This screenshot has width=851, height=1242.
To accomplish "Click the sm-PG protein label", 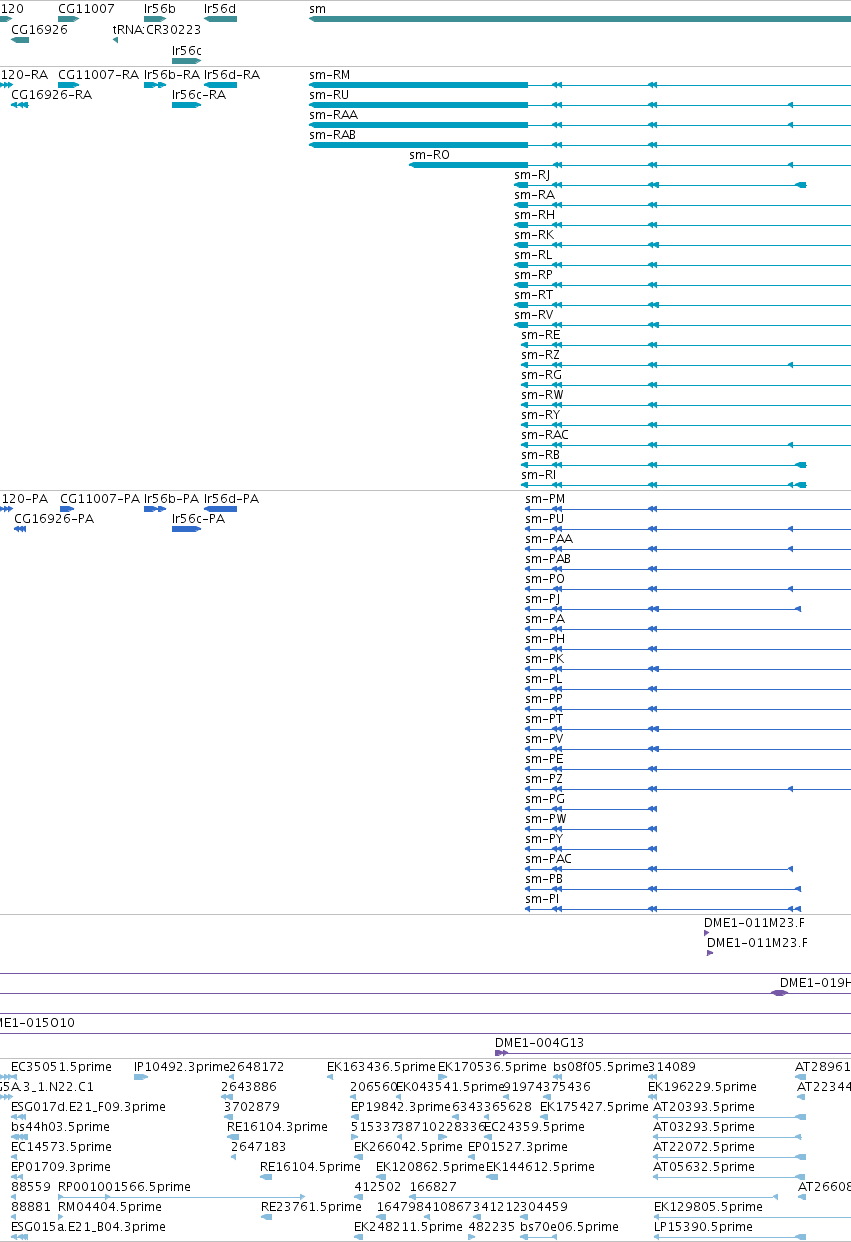I will coord(545,799).
